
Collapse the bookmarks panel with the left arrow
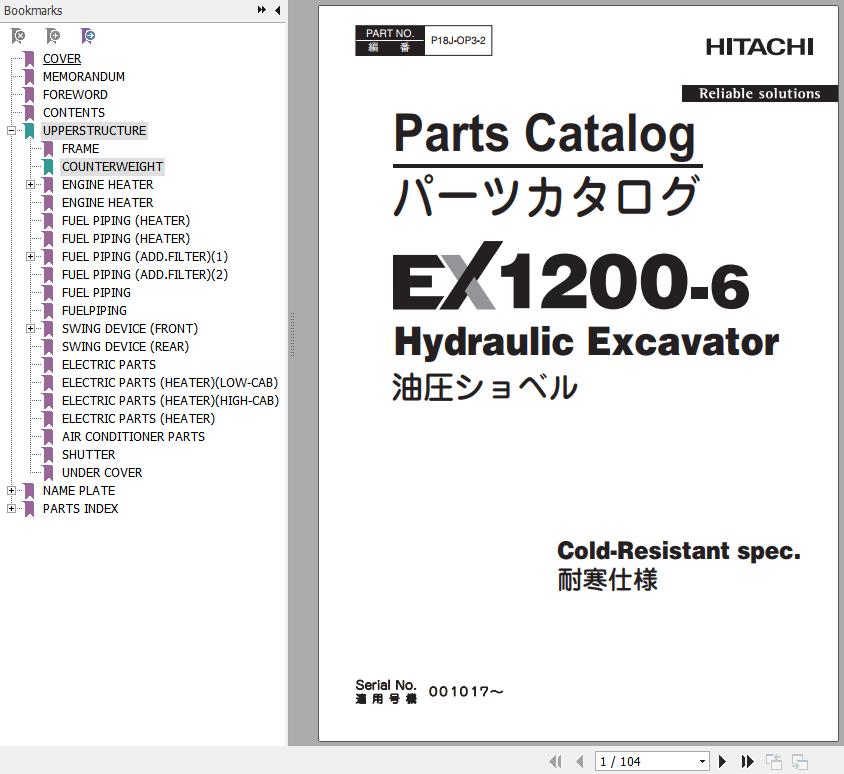tap(277, 10)
